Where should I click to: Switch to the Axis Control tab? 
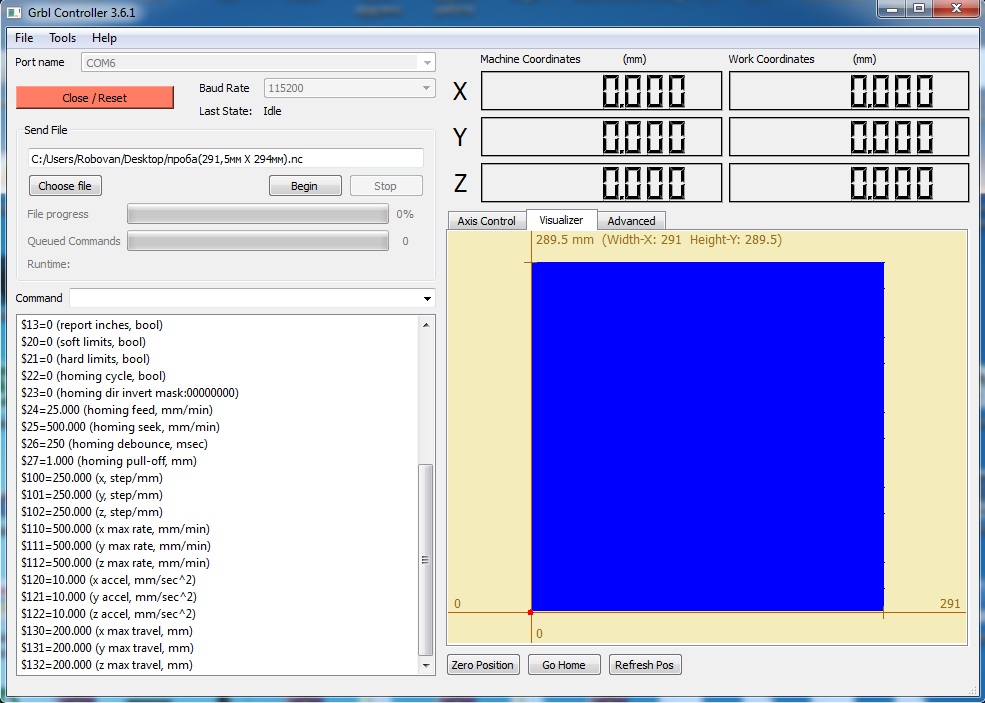tap(486, 221)
